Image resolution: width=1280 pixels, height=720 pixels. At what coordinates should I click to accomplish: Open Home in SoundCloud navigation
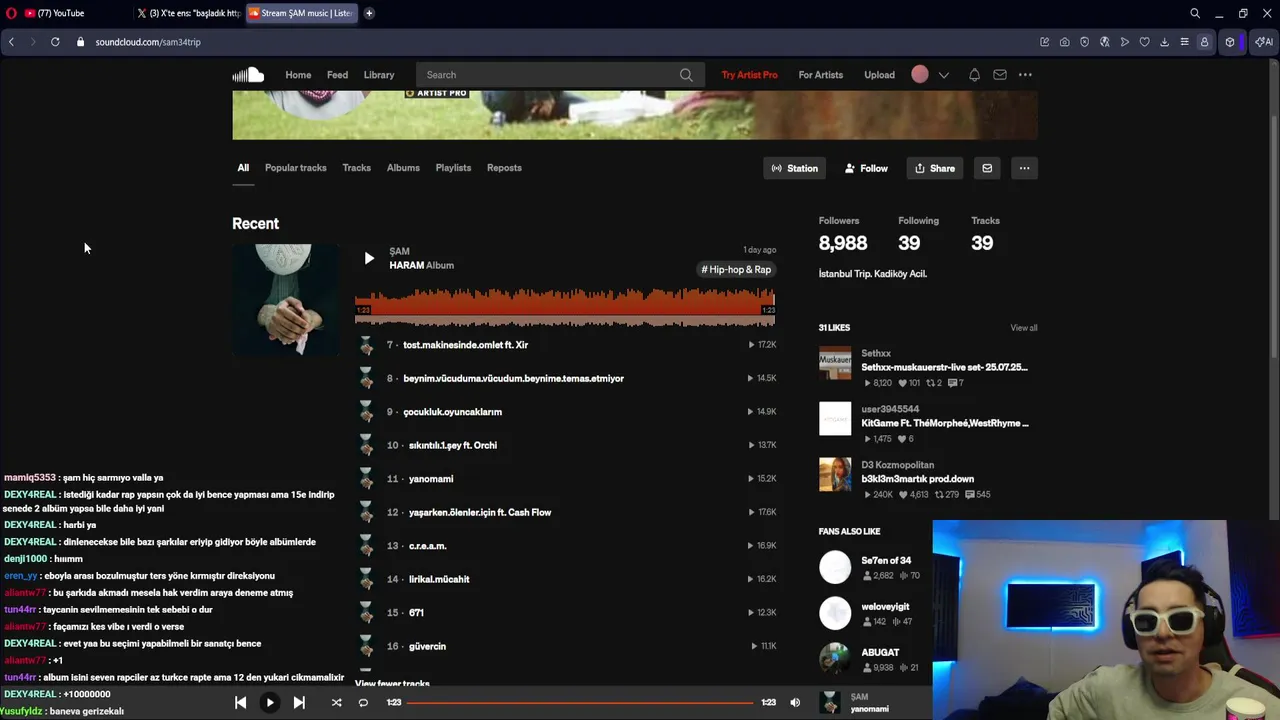298,75
